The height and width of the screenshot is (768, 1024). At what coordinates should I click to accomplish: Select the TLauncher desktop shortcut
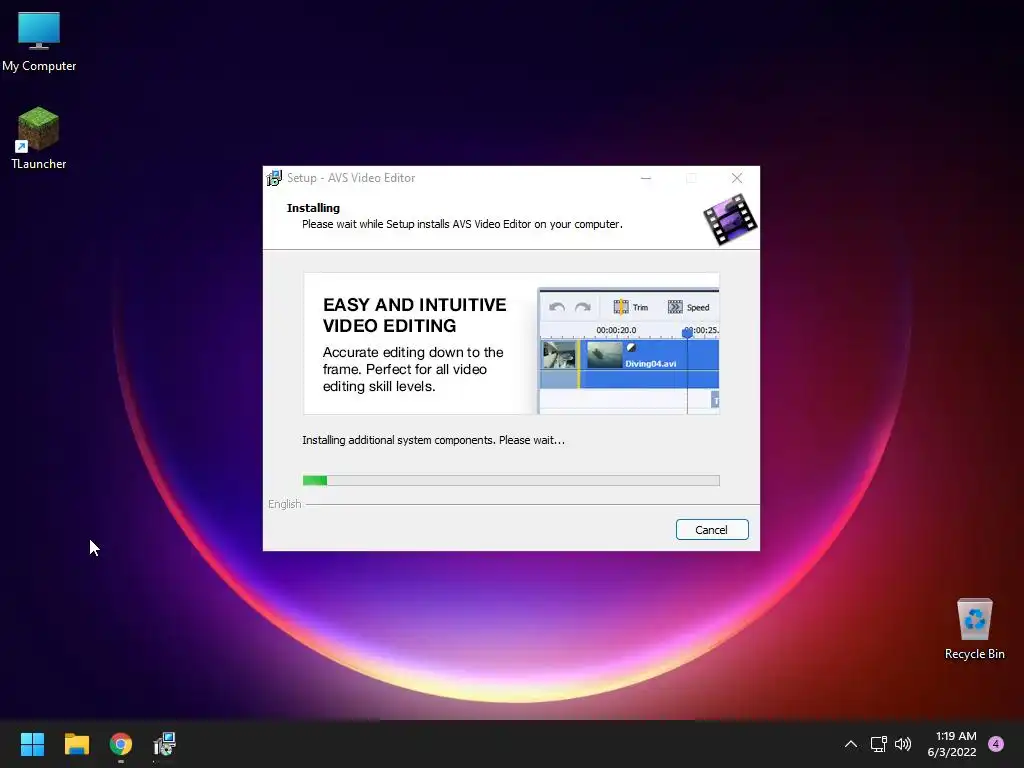(39, 138)
